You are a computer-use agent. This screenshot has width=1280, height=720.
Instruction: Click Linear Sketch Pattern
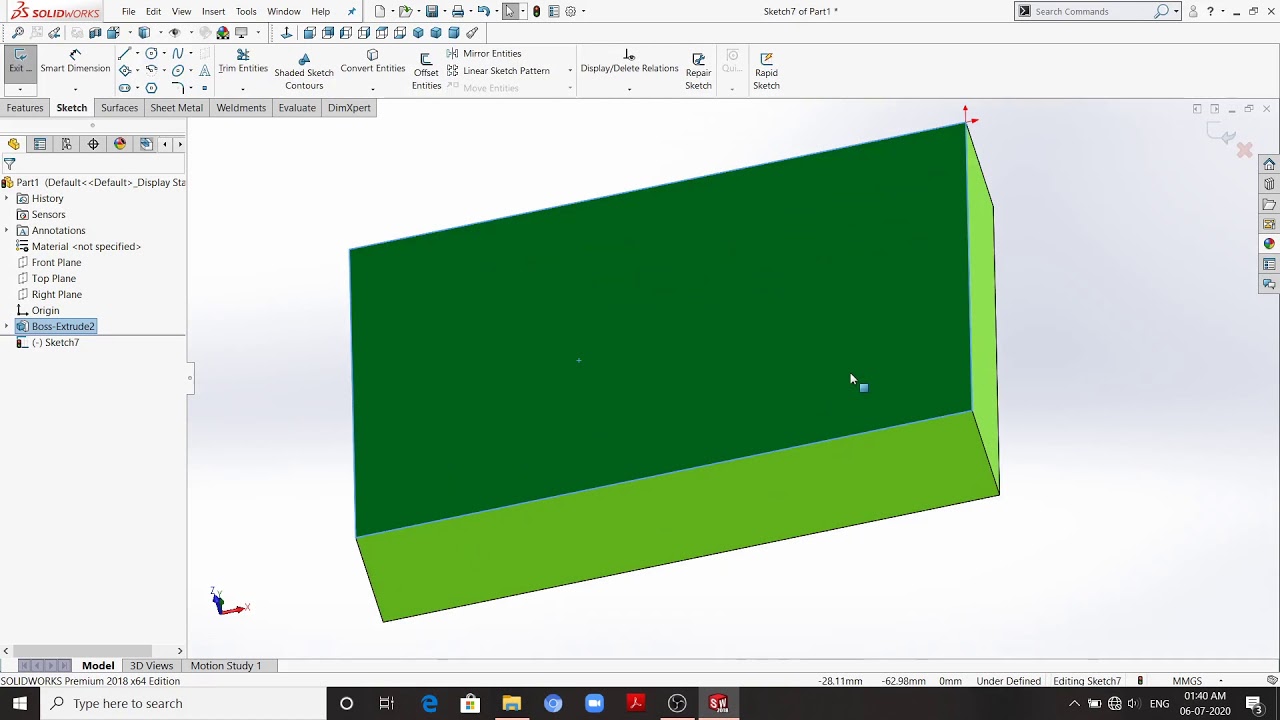click(499, 71)
